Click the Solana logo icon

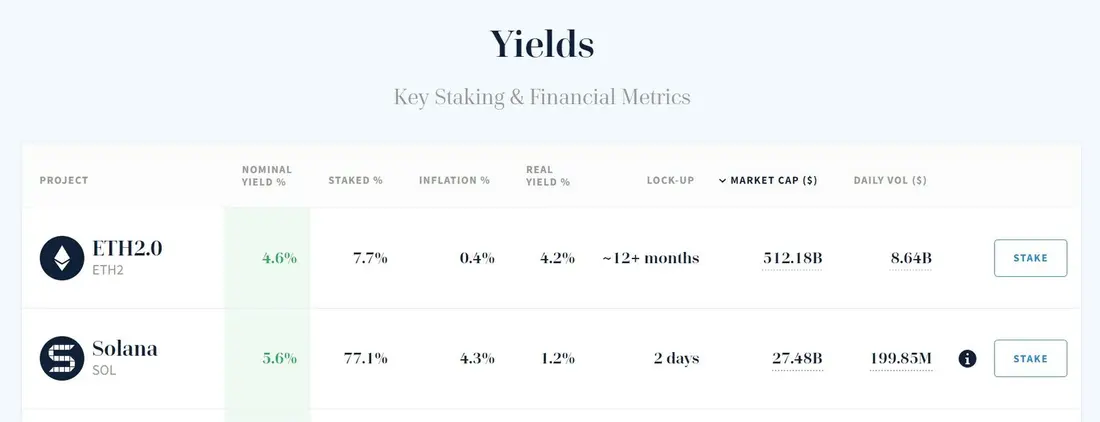pyautogui.click(x=62, y=358)
